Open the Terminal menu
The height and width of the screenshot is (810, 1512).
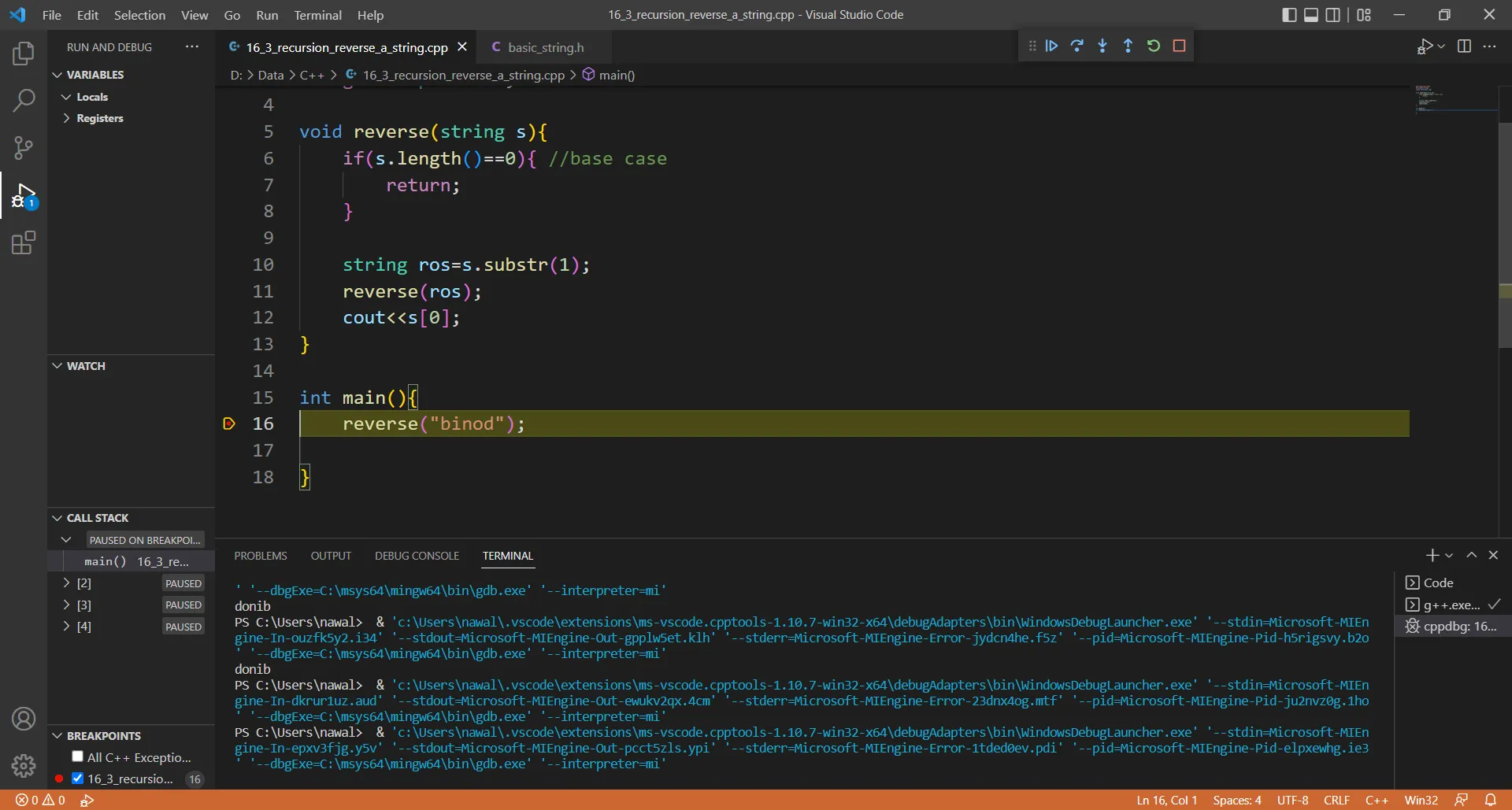(317, 15)
